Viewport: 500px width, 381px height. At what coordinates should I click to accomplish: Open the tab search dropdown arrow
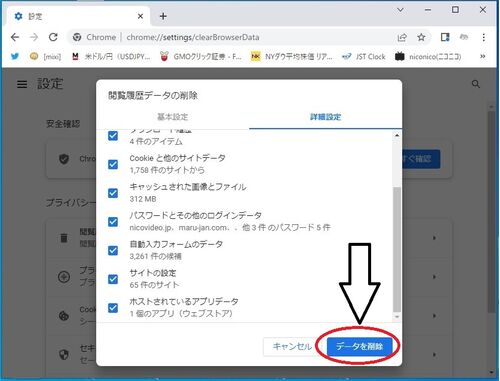(400, 10)
